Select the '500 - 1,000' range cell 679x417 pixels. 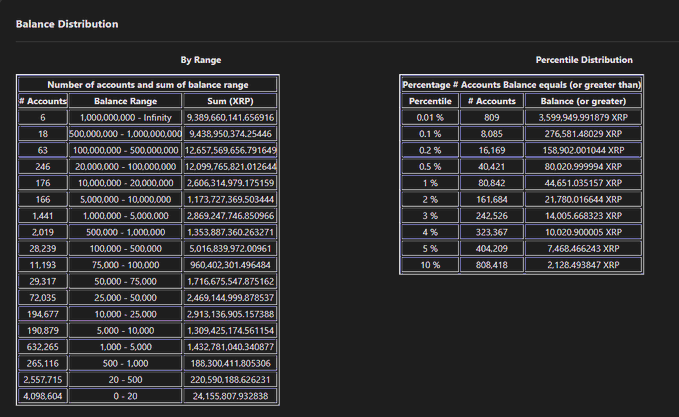click(125, 363)
